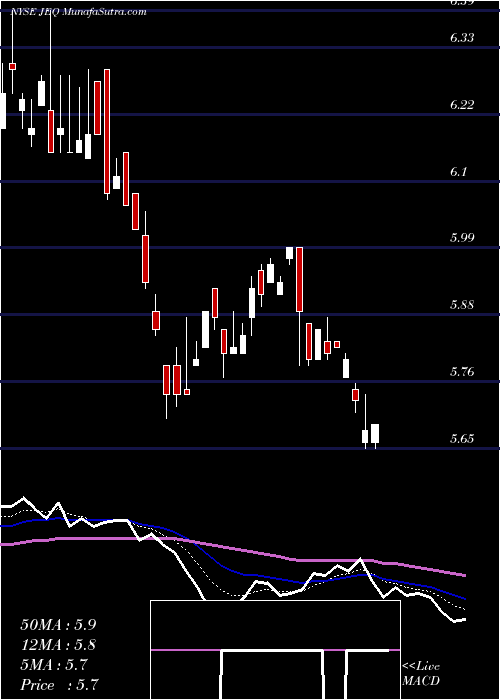Click the 50MA : 5.9 indicator text
This screenshot has height=700, width=500.
pyautogui.click(x=58, y=625)
